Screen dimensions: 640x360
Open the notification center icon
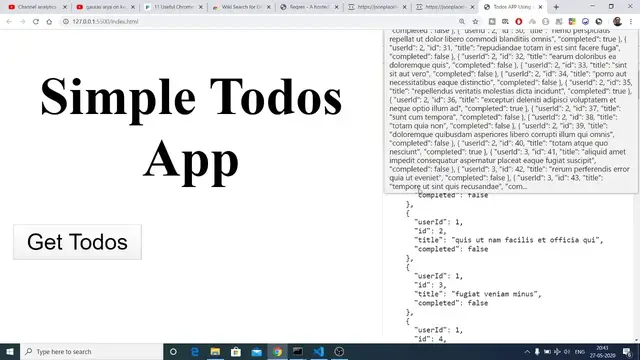627,351
